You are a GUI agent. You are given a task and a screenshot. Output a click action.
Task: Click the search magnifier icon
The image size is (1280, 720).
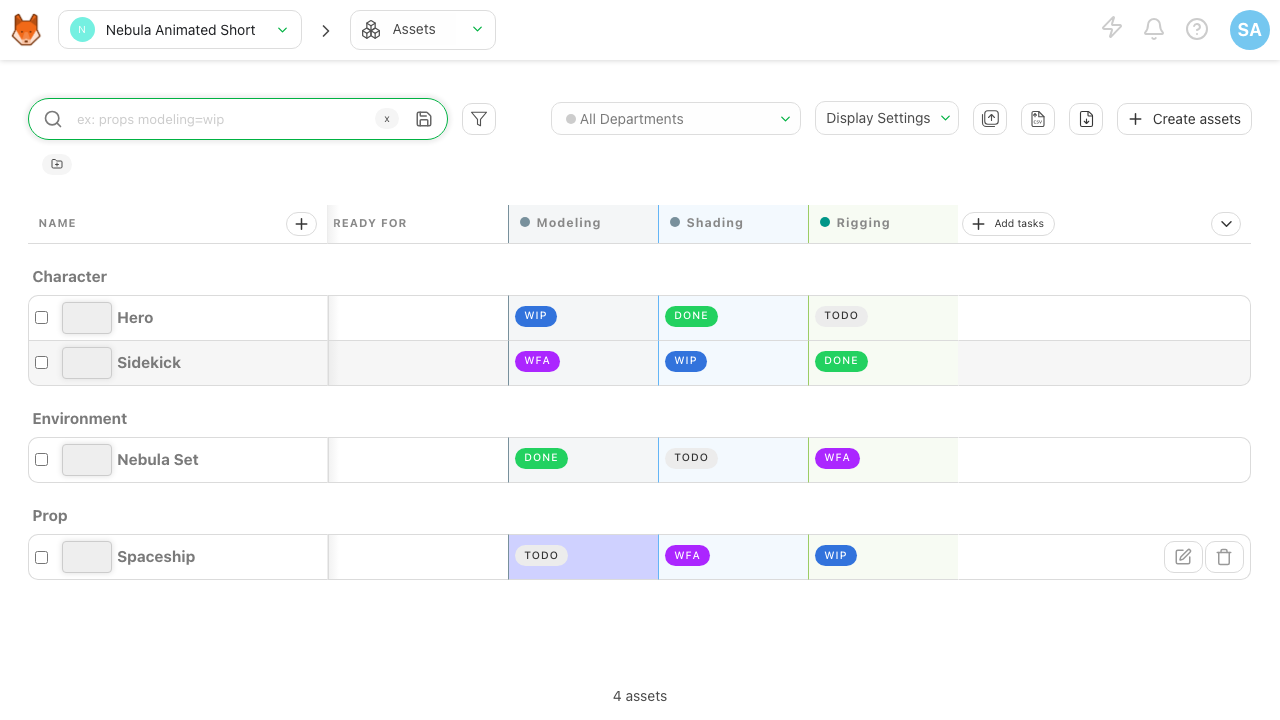tap(53, 119)
